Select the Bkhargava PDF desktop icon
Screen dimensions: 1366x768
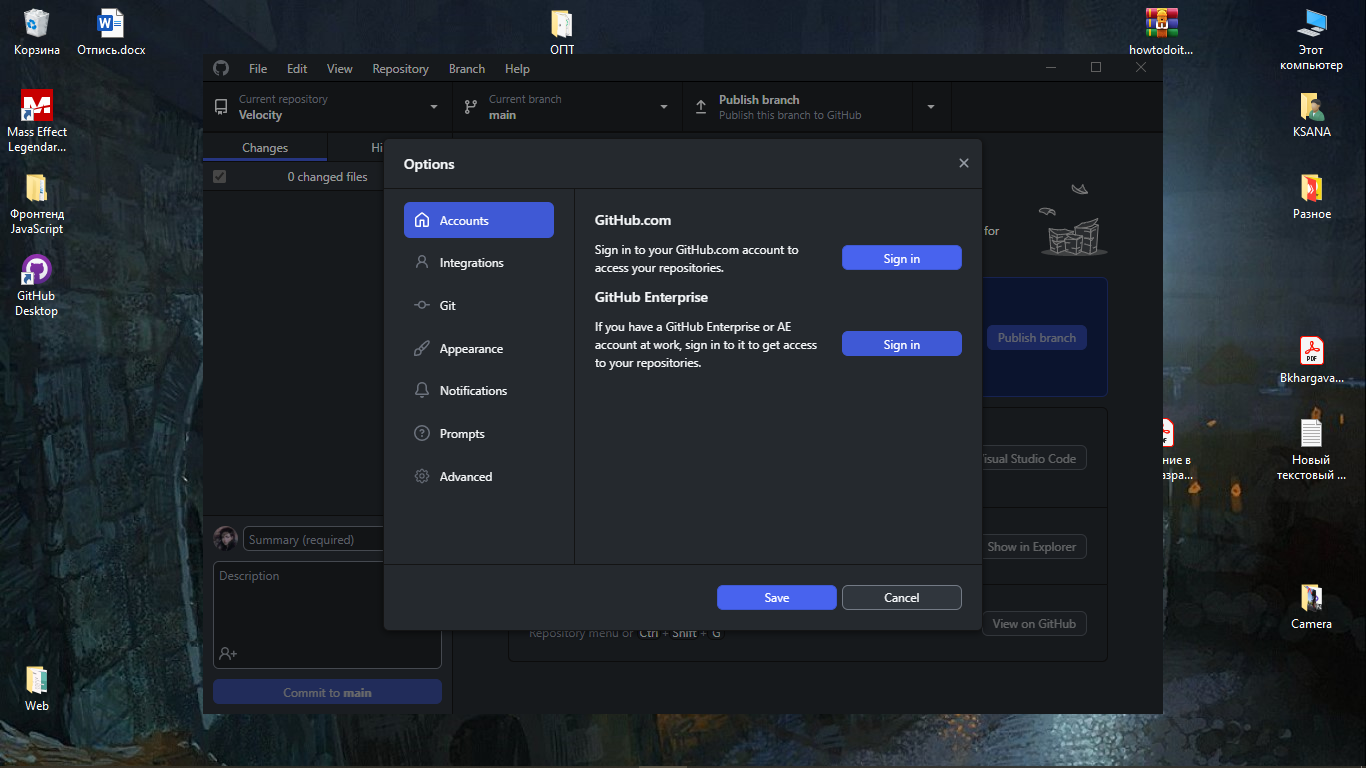[x=1311, y=360]
